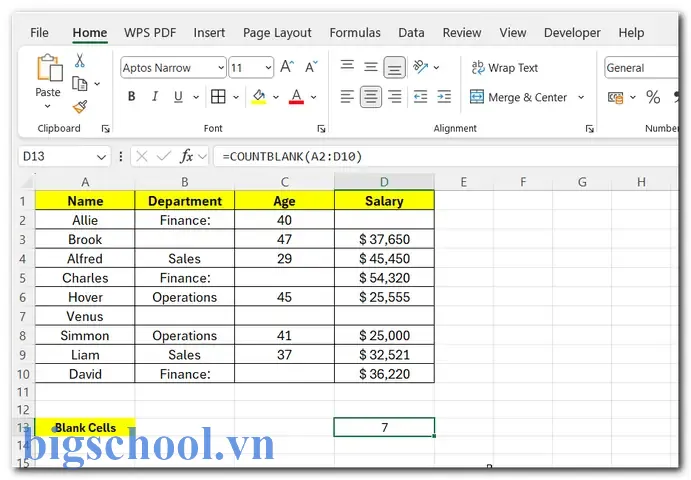Click the Merge & Center button
Viewport: 691px width, 480px height.
pos(518,97)
